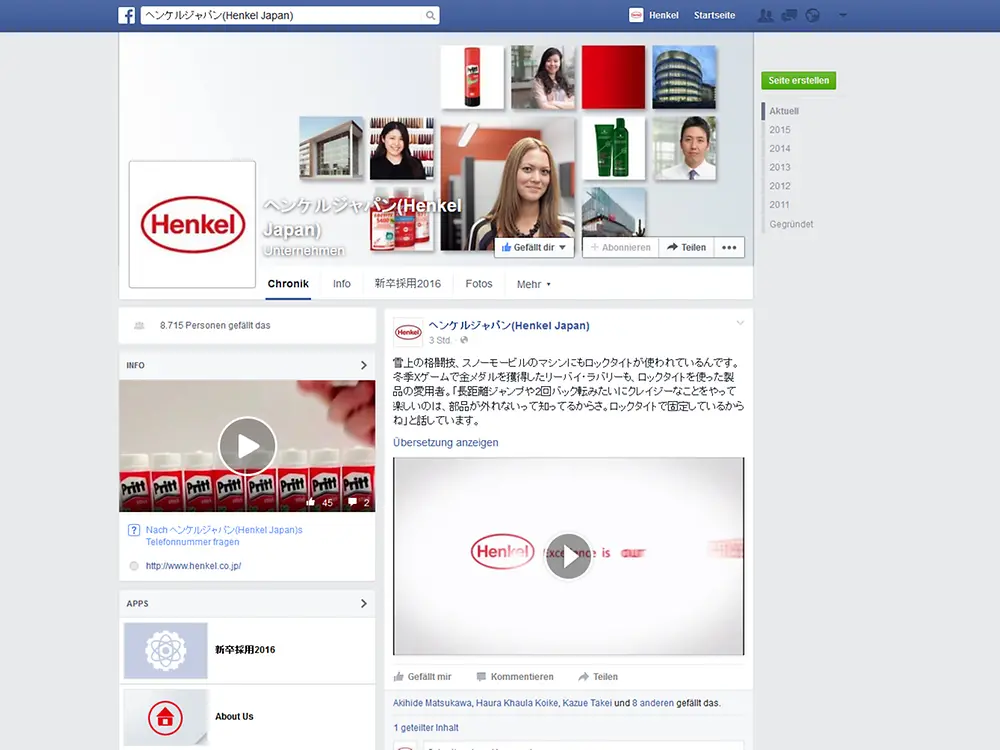Open the About Us app icon
Screen dimensions: 1000x750
pyautogui.click(x=166, y=717)
